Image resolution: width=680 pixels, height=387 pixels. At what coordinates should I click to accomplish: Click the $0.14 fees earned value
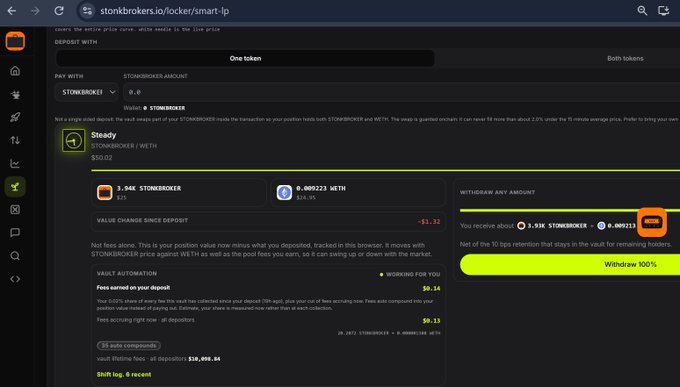pyautogui.click(x=432, y=288)
